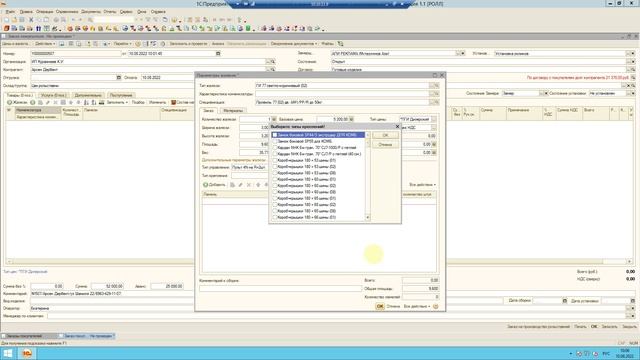
Task: Click the calculator icon beside Базовая цена
Action: click(x=351, y=119)
